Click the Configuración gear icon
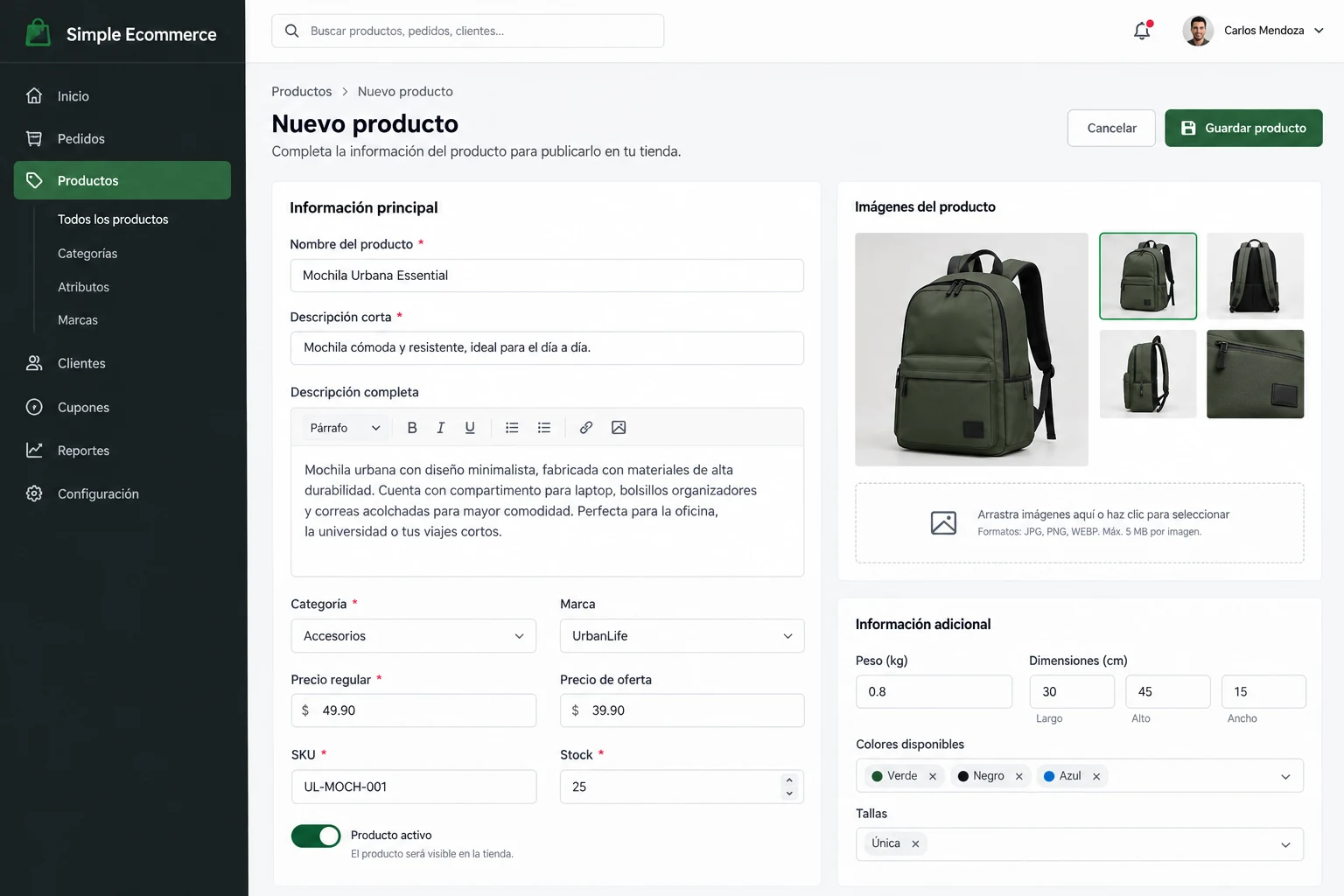Image resolution: width=1344 pixels, height=896 pixels. (x=34, y=493)
